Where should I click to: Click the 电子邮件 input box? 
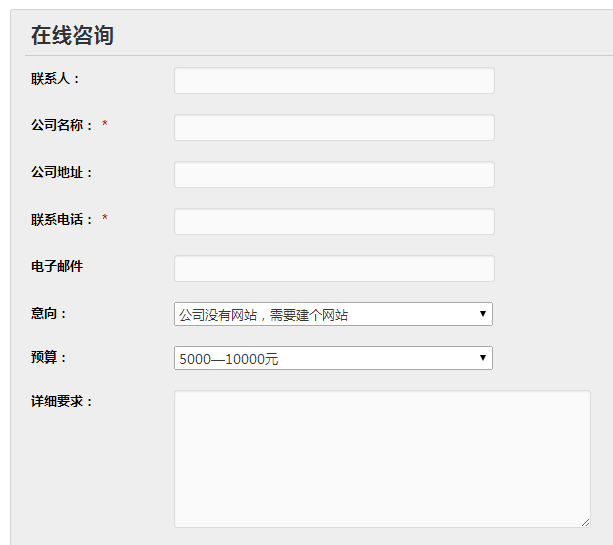tap(334, 269)
